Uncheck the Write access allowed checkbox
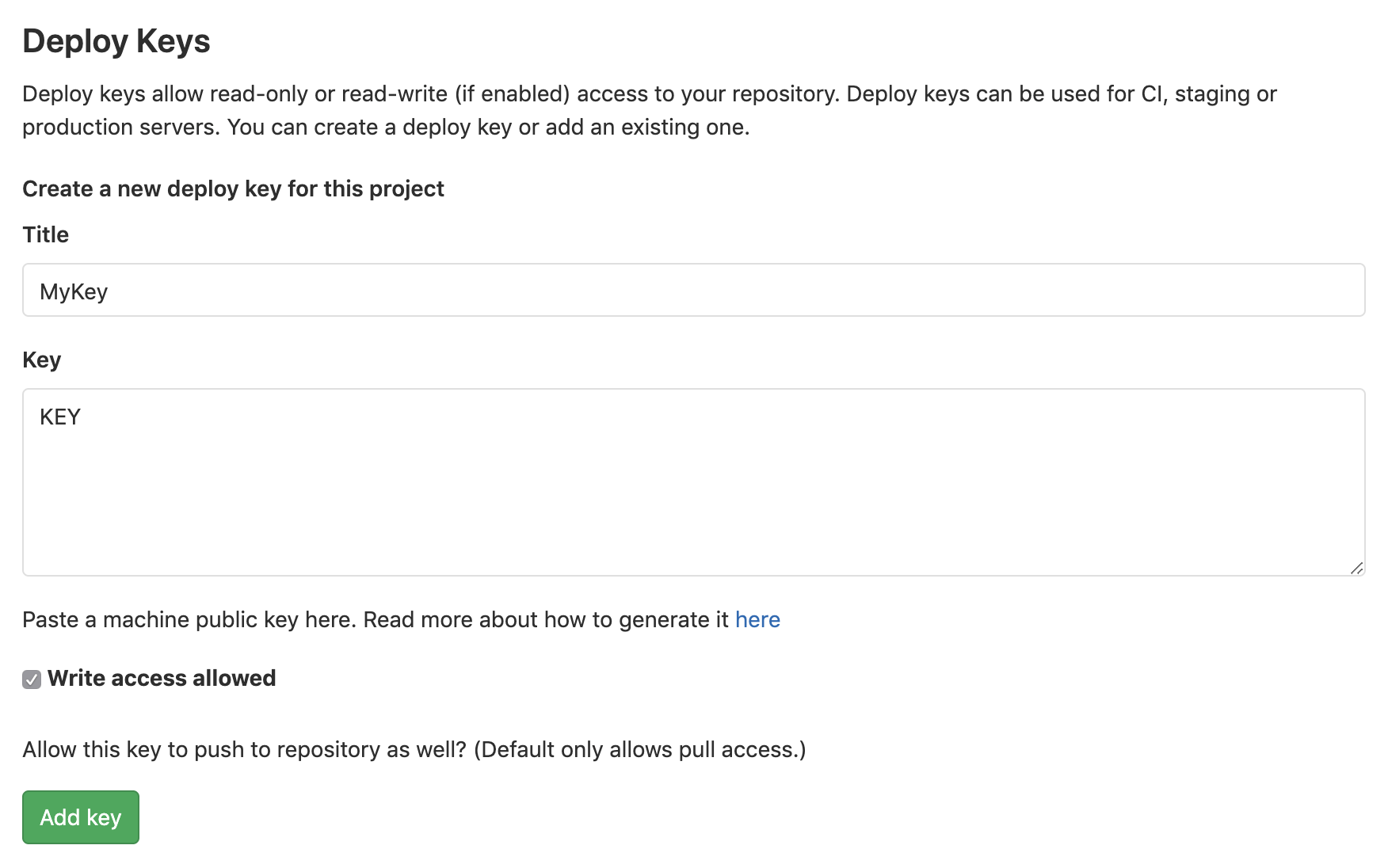The height and width of the screenshot is (868, 1388). pyautogui.click(x=32, y=680)
